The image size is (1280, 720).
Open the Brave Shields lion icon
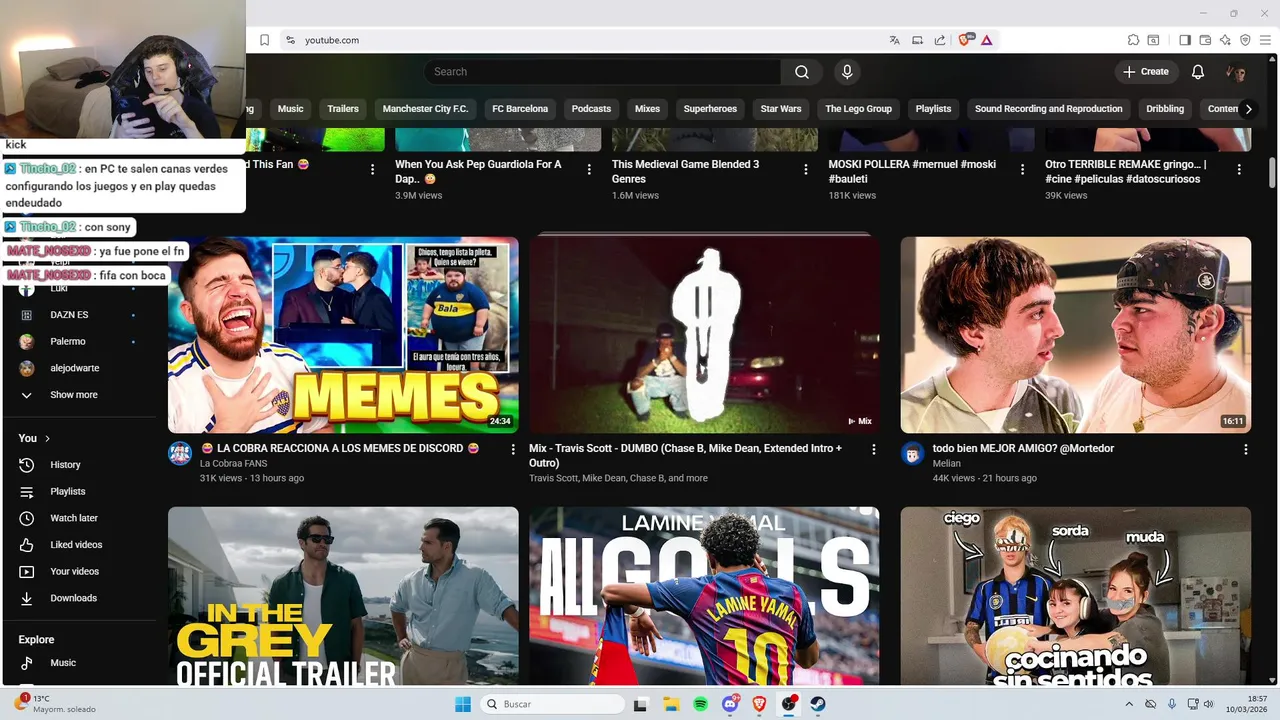tap(966, 40)
